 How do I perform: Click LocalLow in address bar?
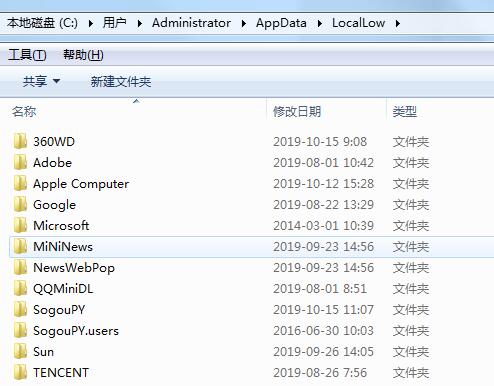pos(359,23)
